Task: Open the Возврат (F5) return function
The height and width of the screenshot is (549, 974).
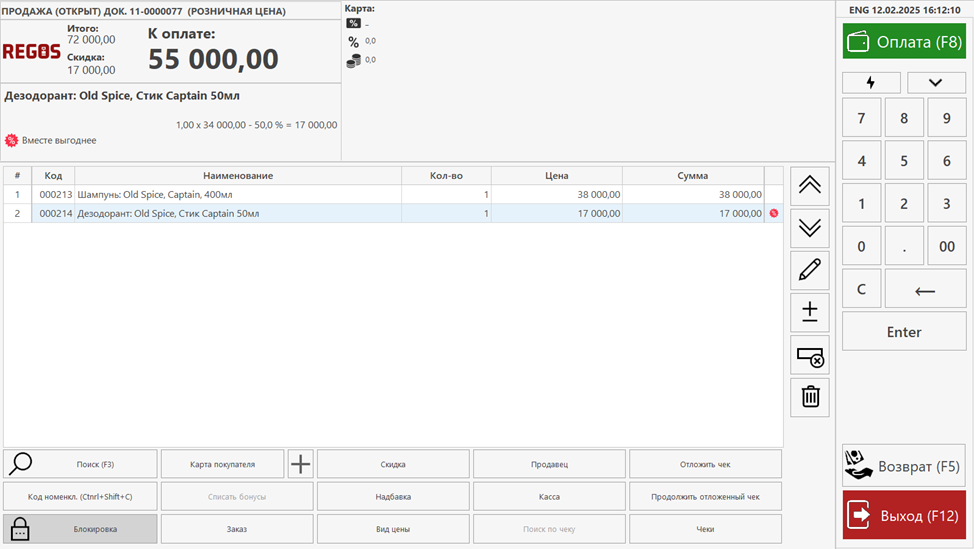Action: (904, 466)
